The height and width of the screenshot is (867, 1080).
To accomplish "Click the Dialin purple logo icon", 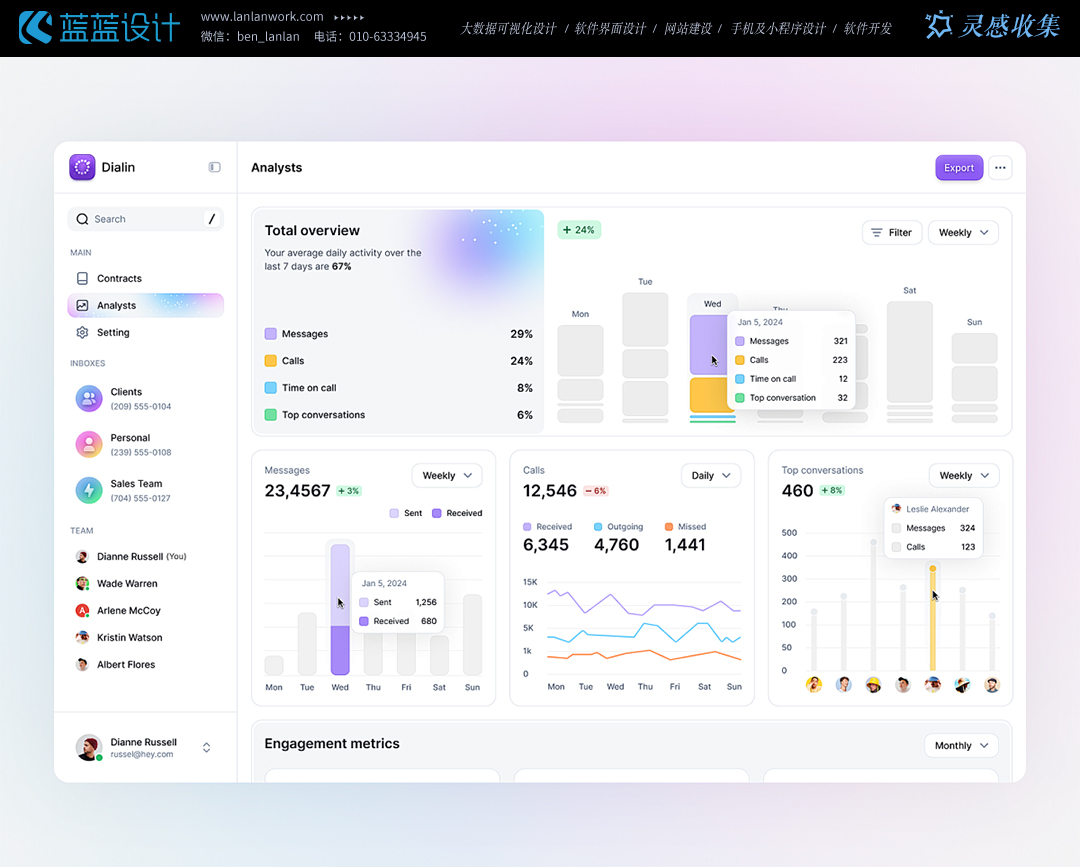I will 82,167.
